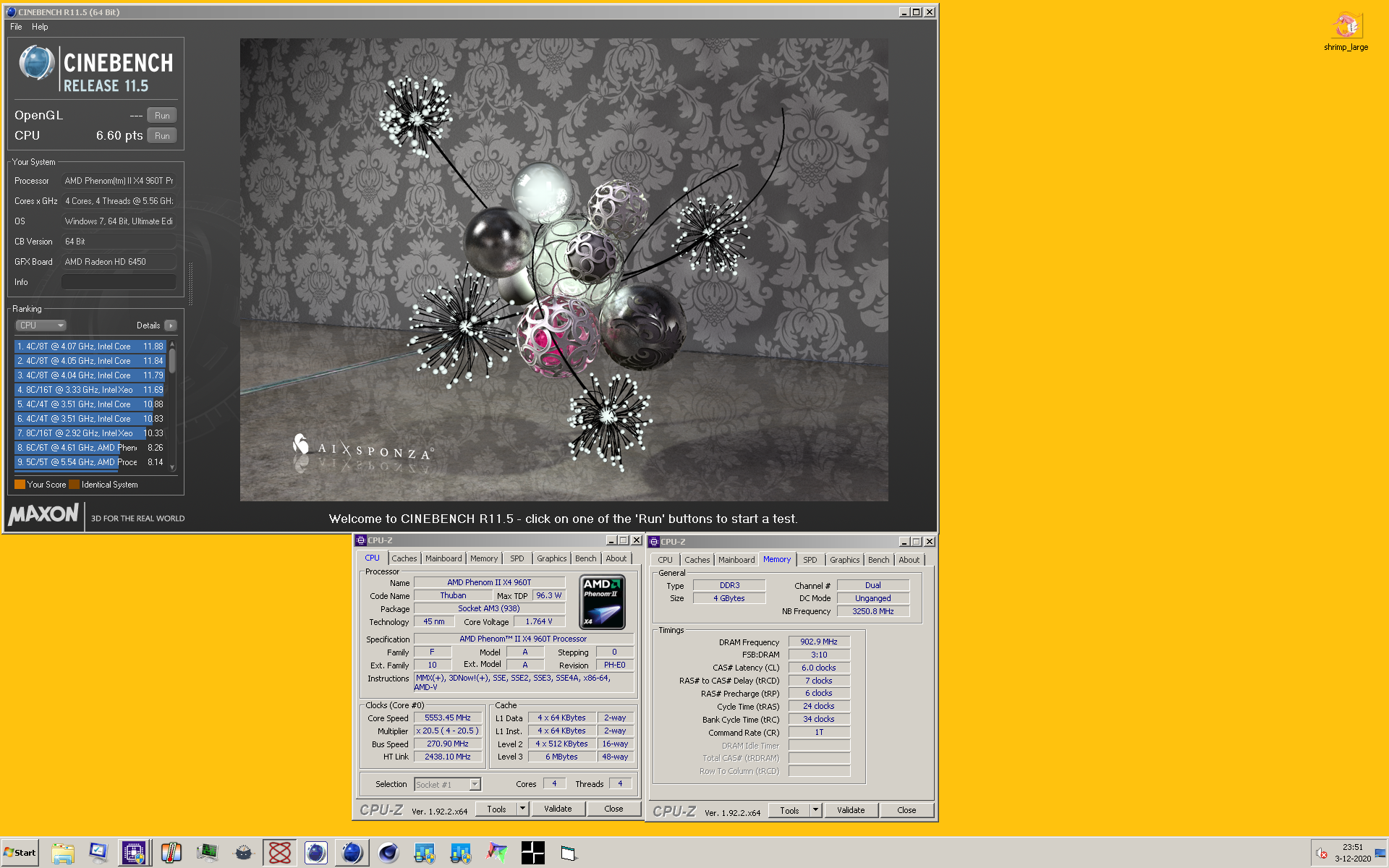Click the Info input field in Your System
The height and width of the screenshot is (868, 1389).
[x=119, y=282]
